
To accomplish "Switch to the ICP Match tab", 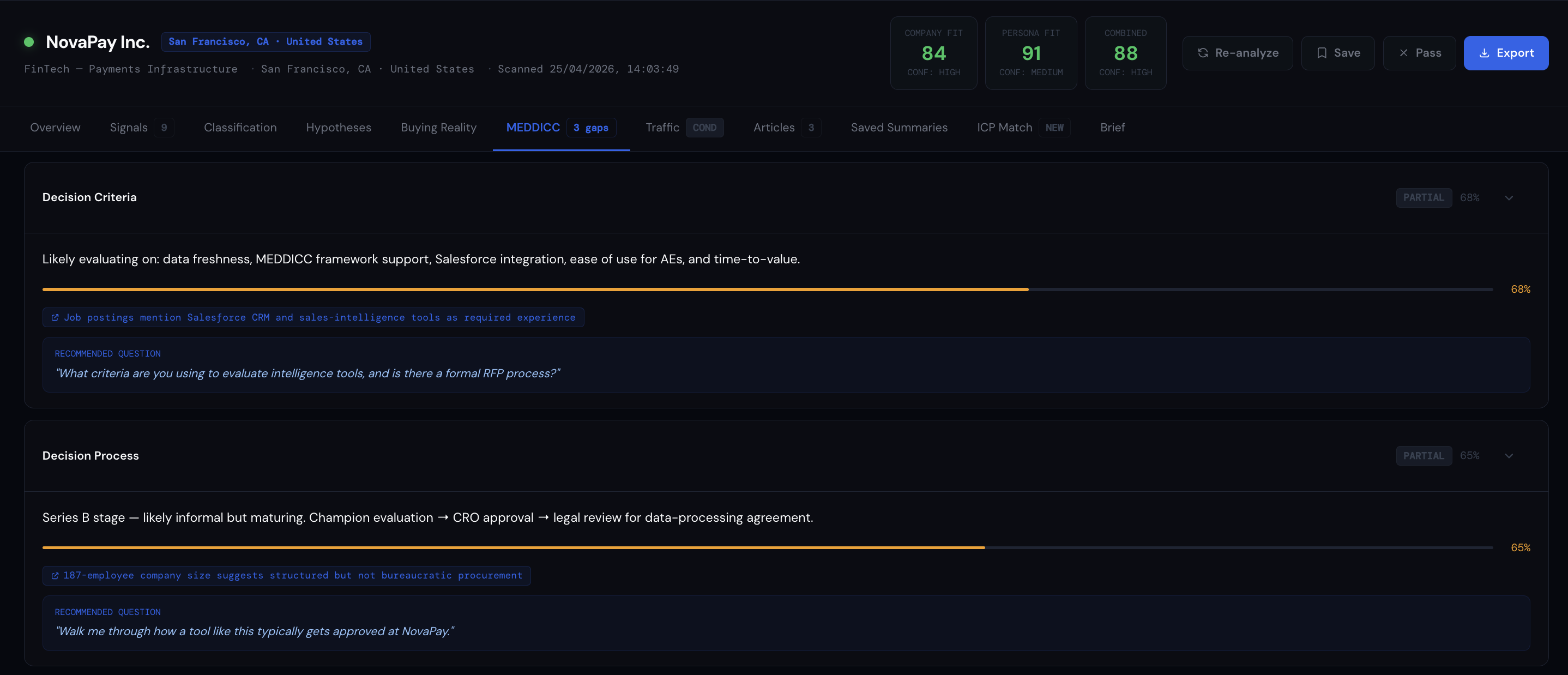I will 1024,127.
